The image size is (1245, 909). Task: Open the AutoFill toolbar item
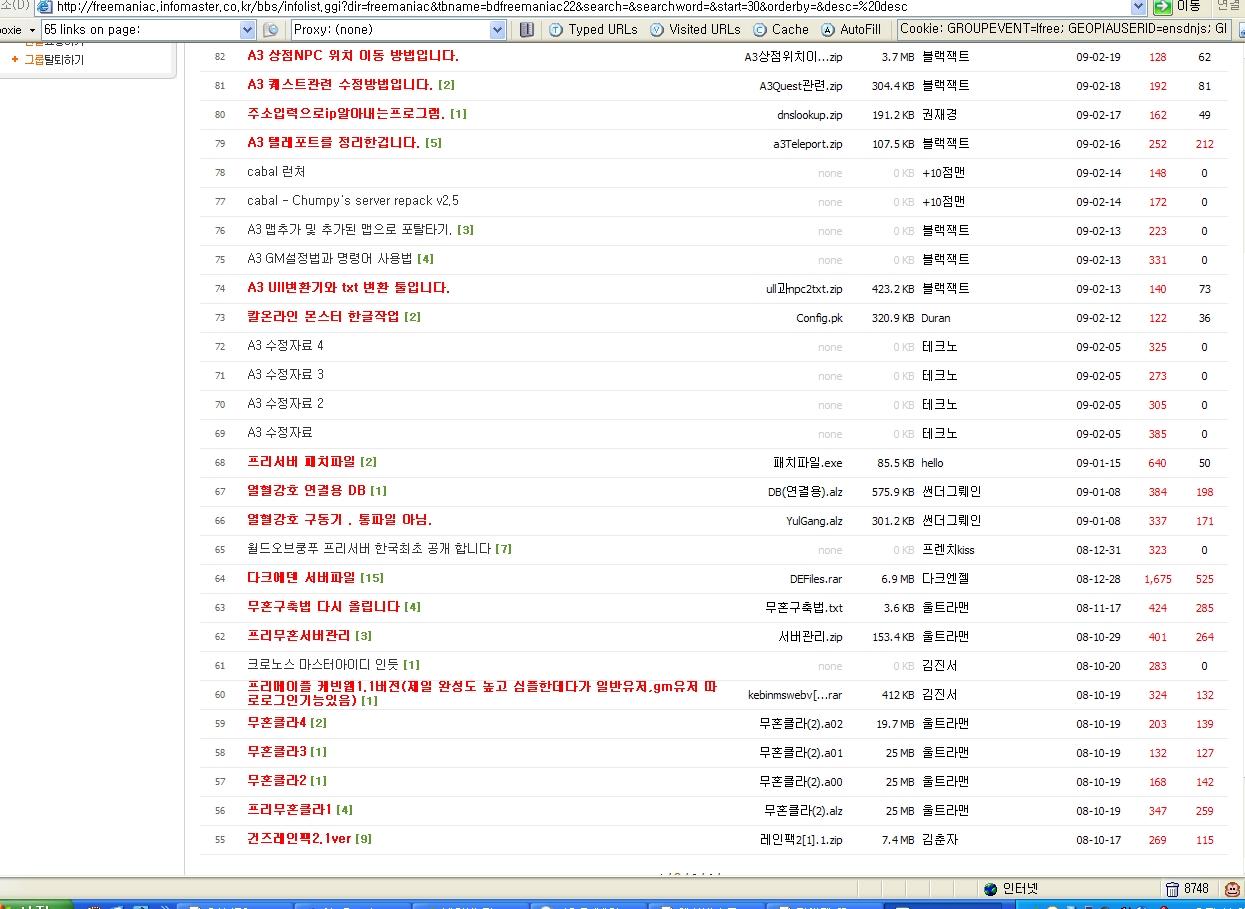[851, 30]
